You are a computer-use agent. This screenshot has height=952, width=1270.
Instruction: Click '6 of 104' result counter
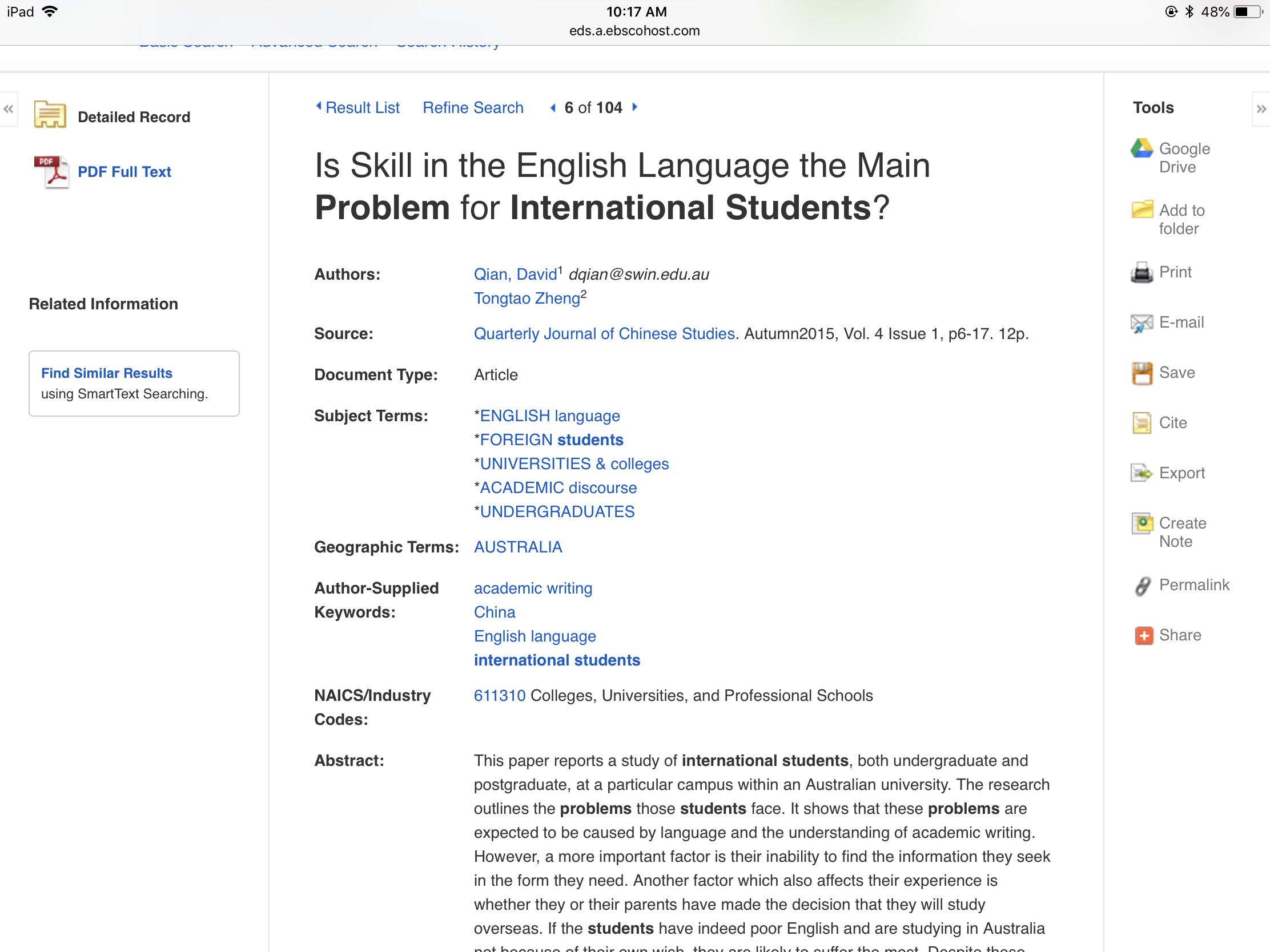[x=593, y=107]
